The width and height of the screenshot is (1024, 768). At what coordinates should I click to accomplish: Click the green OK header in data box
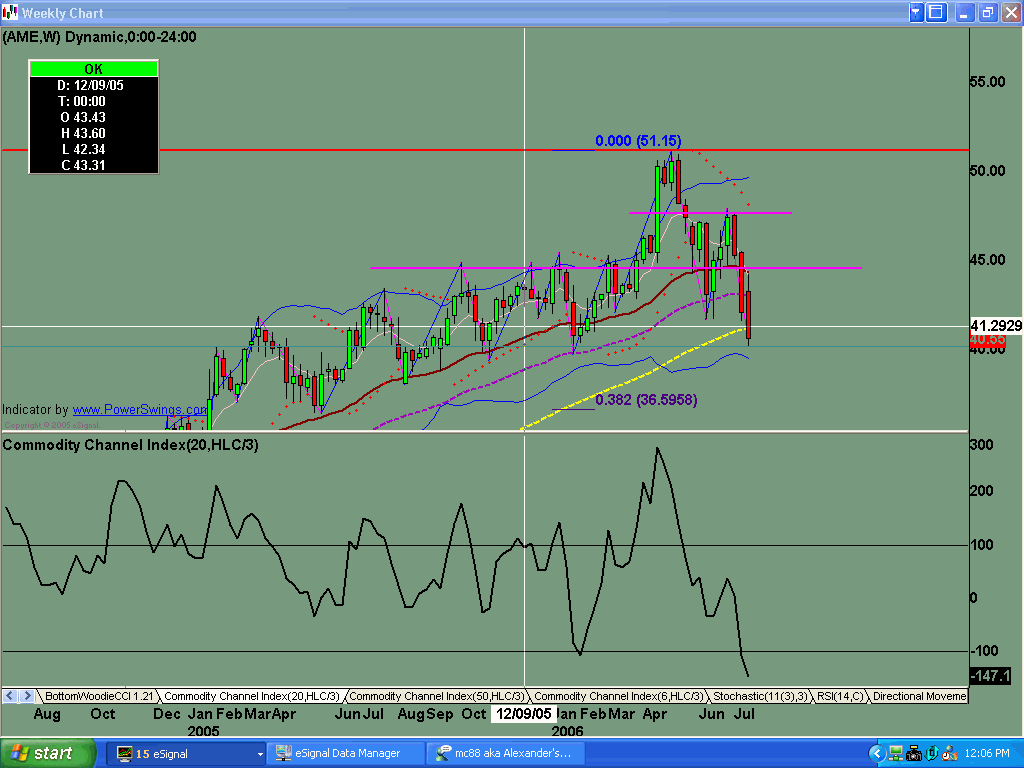[x=93, y=69]
